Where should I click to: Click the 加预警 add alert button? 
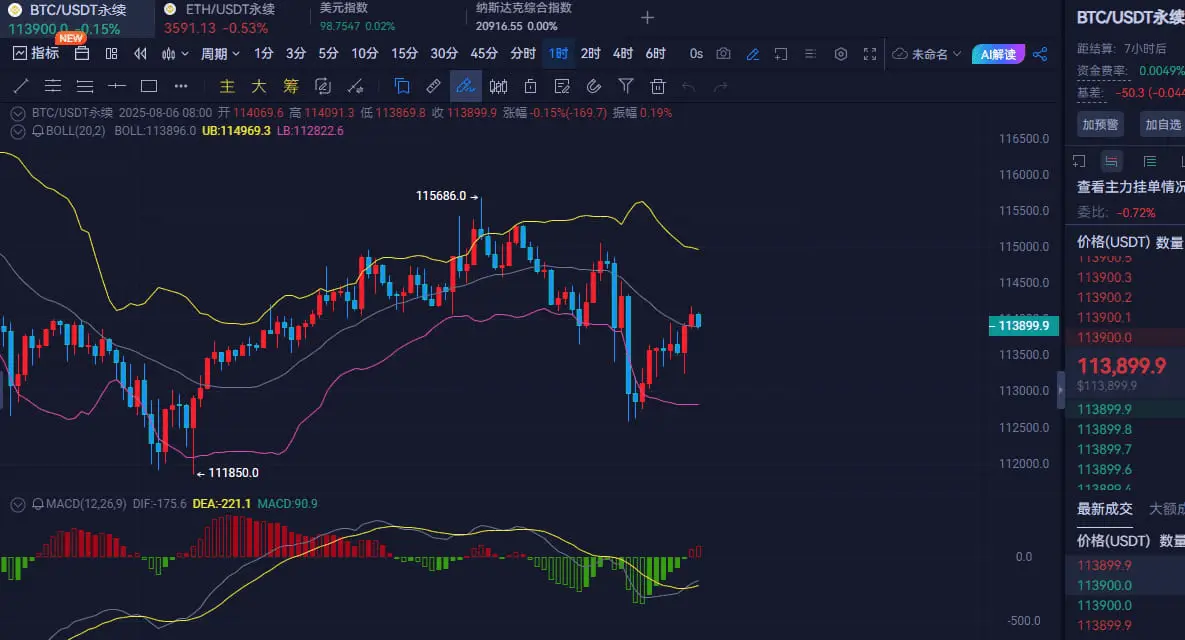coord(1100,125)
